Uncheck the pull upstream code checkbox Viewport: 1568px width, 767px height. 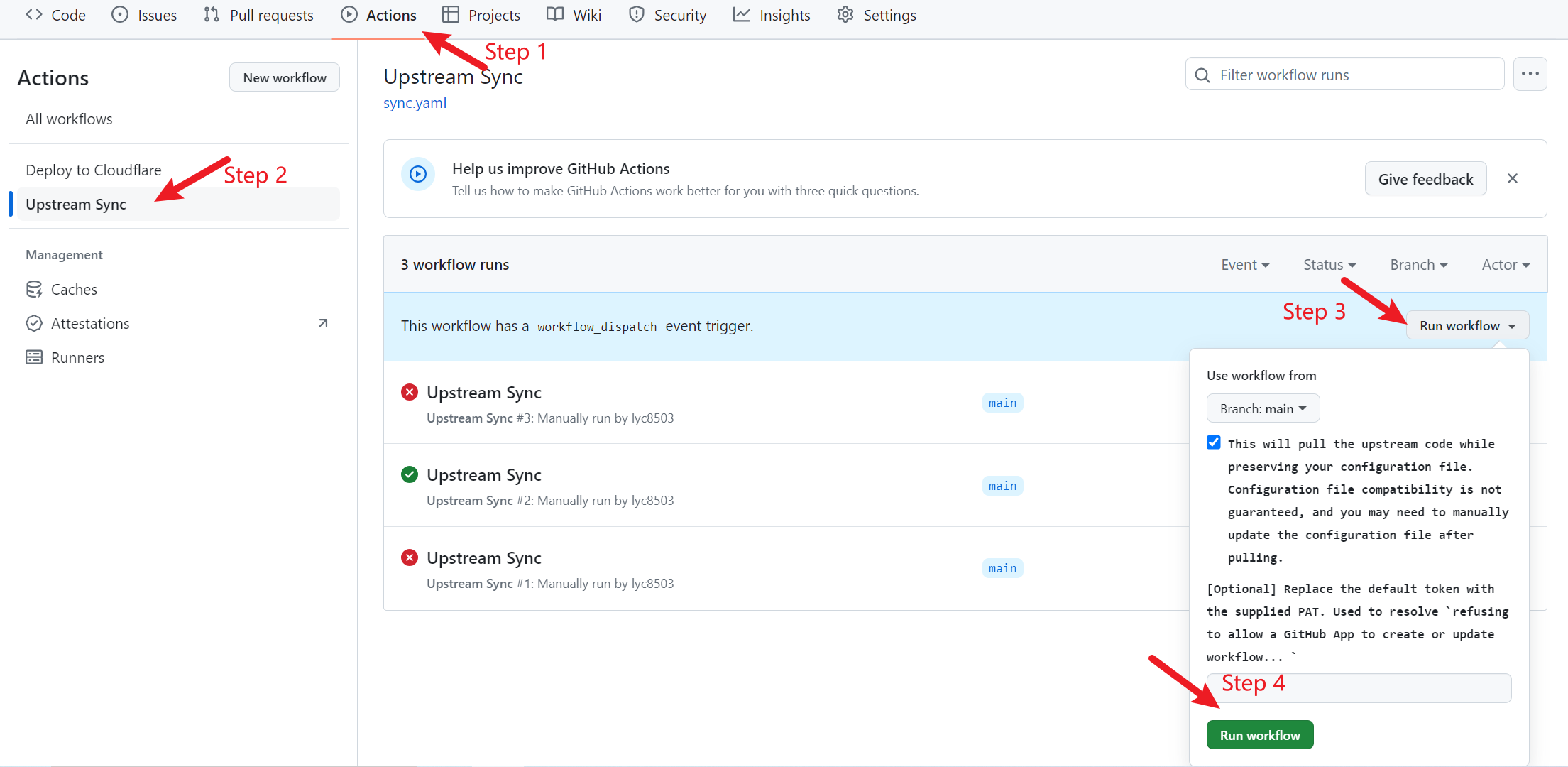pos(1214,442)
